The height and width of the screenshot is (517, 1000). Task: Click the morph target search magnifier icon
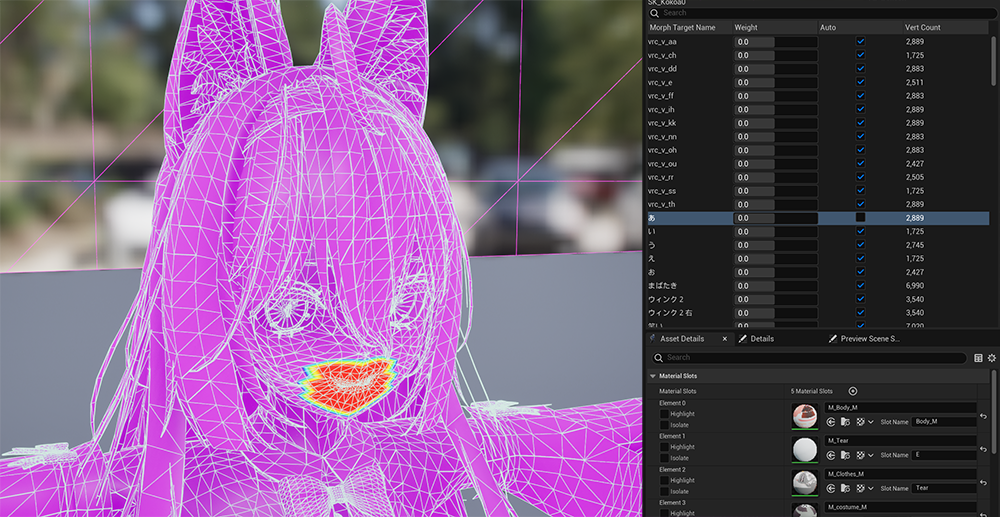tap(654, 13)
